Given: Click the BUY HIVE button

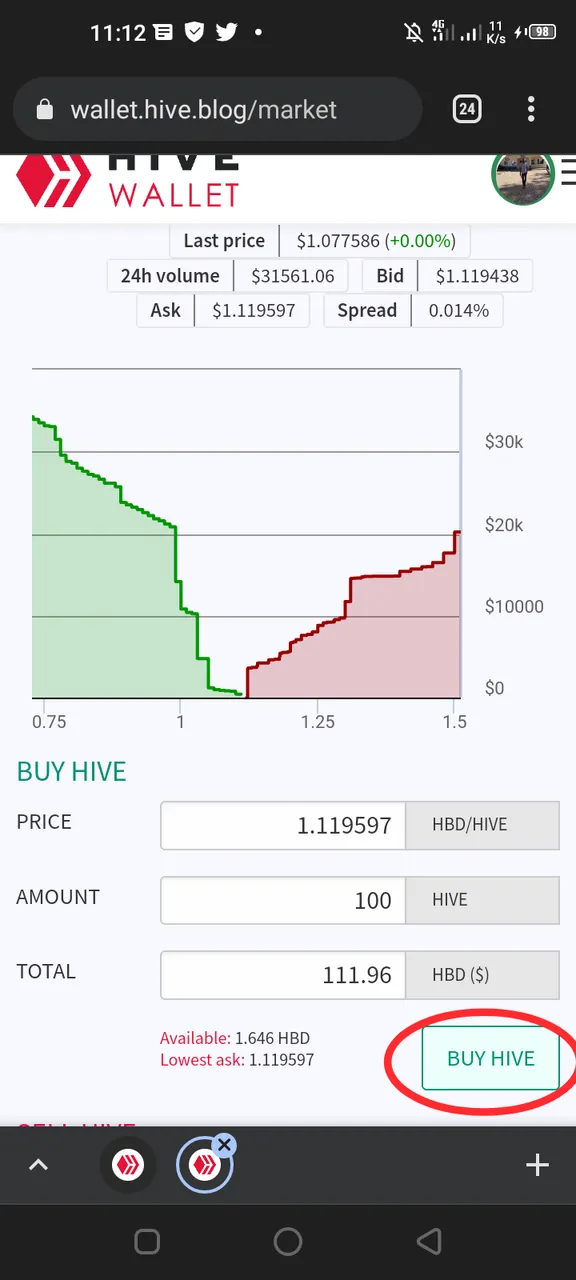Looking at the screenshot, I should pos(491,1058).
